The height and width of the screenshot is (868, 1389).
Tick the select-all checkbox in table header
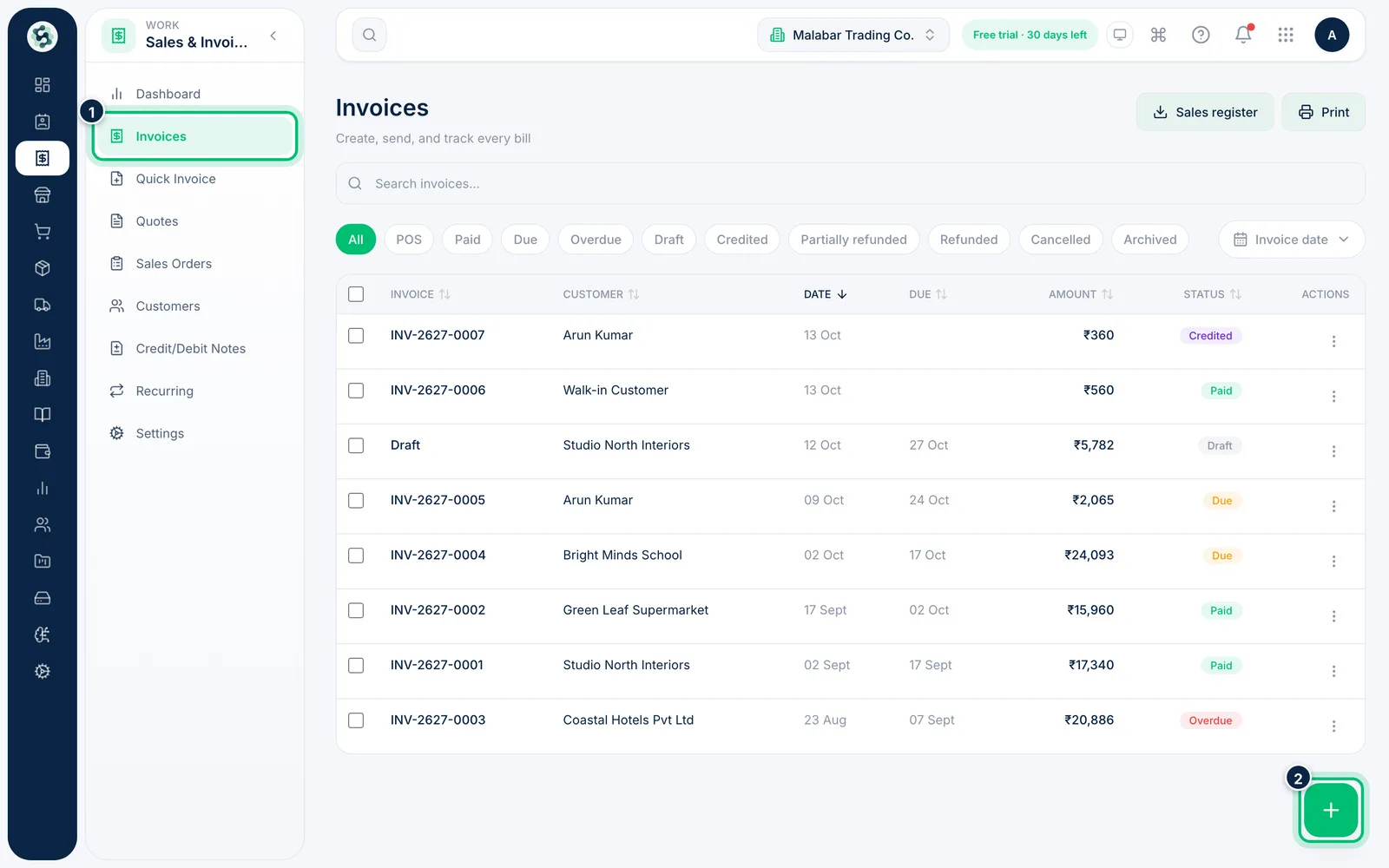click(356, 294)
